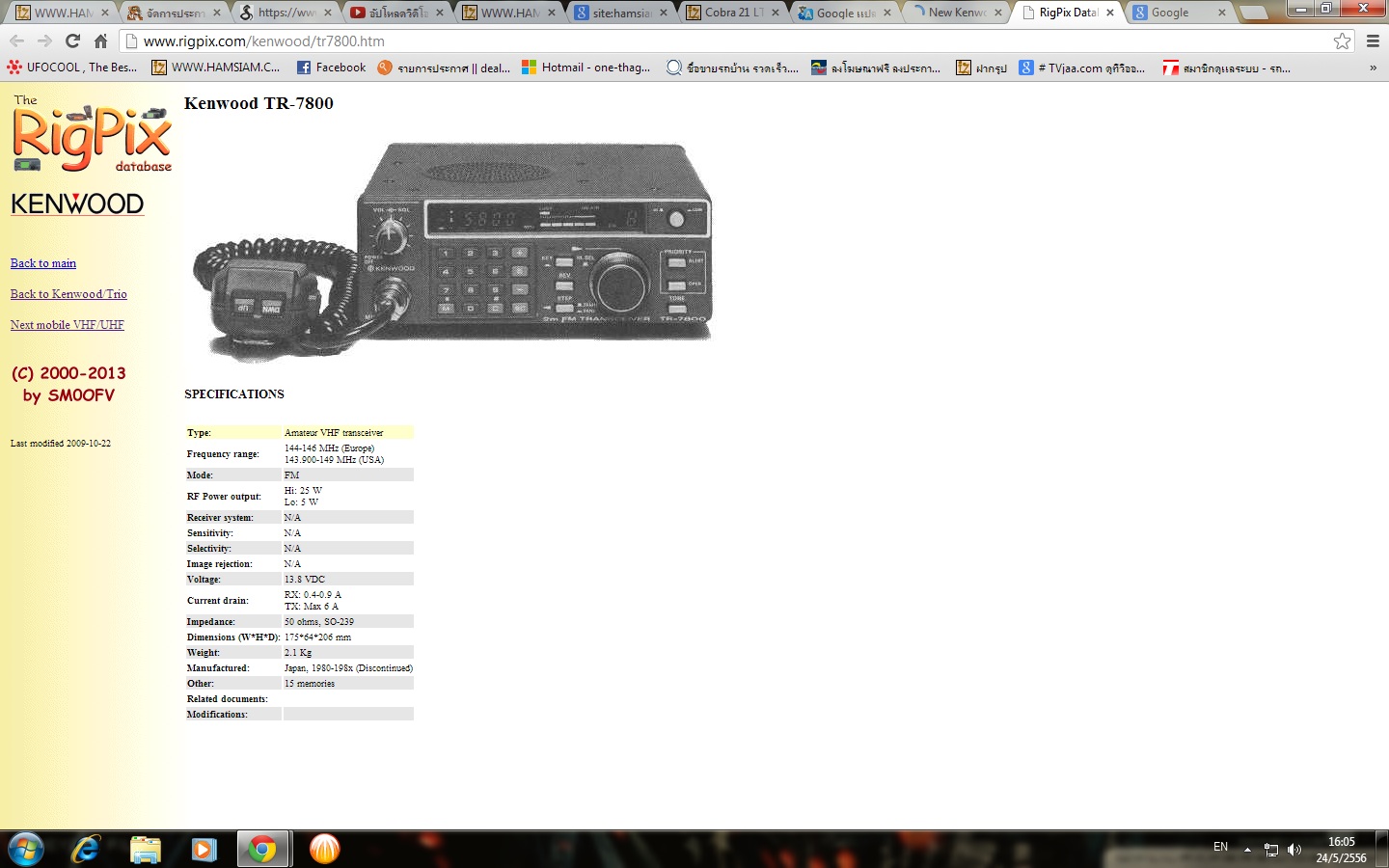
Task: Show hidden system tray icons
Action: (1247, 850)
